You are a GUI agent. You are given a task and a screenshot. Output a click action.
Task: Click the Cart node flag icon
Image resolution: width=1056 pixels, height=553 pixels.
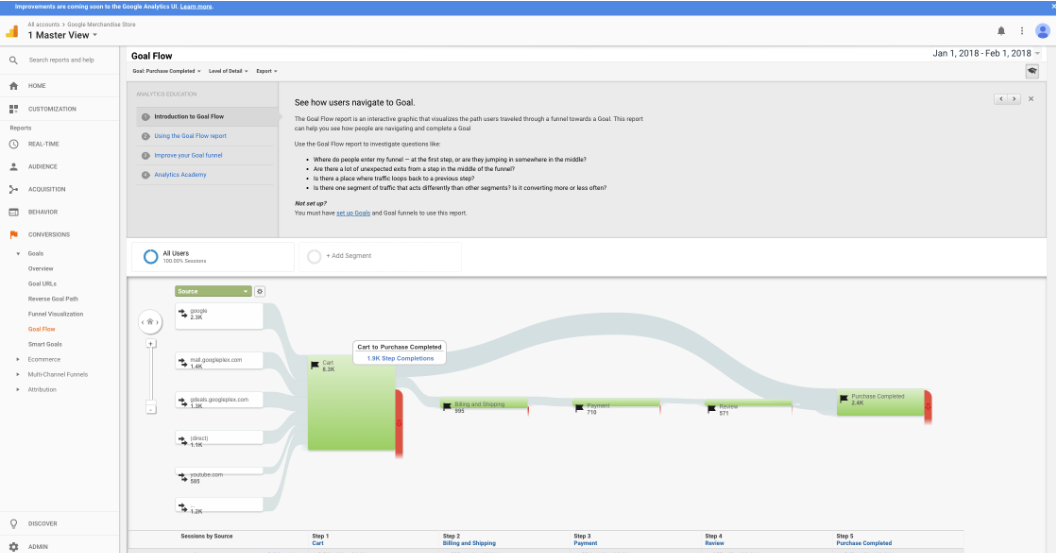point(315,365)
